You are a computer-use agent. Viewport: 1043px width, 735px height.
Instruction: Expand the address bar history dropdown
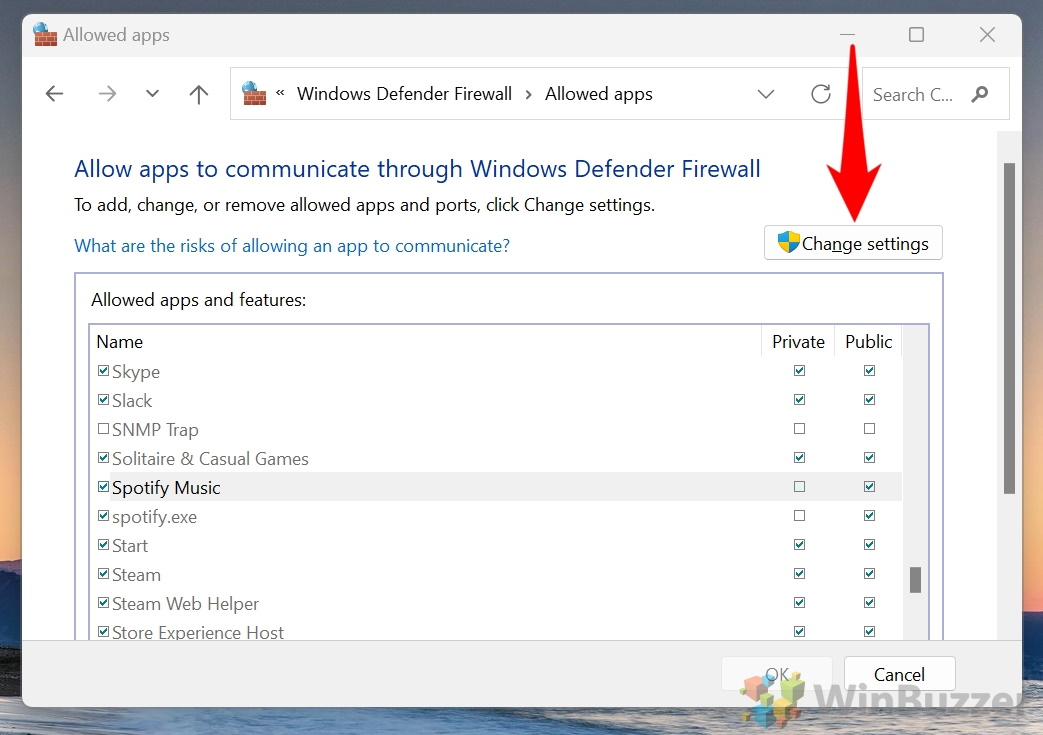(x=766, y=94)
